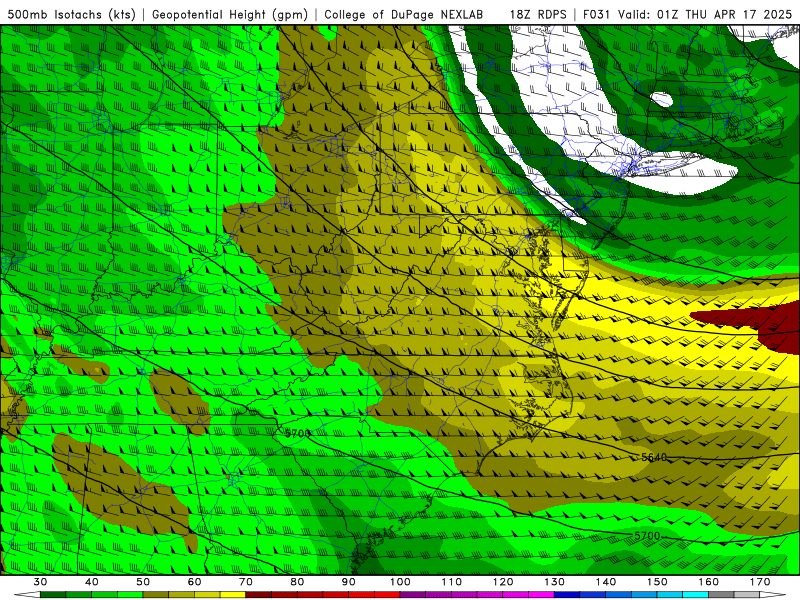This screenshot has width=800, height=600.
Task: Click the legend value 150
Action: tap(658, 582)
